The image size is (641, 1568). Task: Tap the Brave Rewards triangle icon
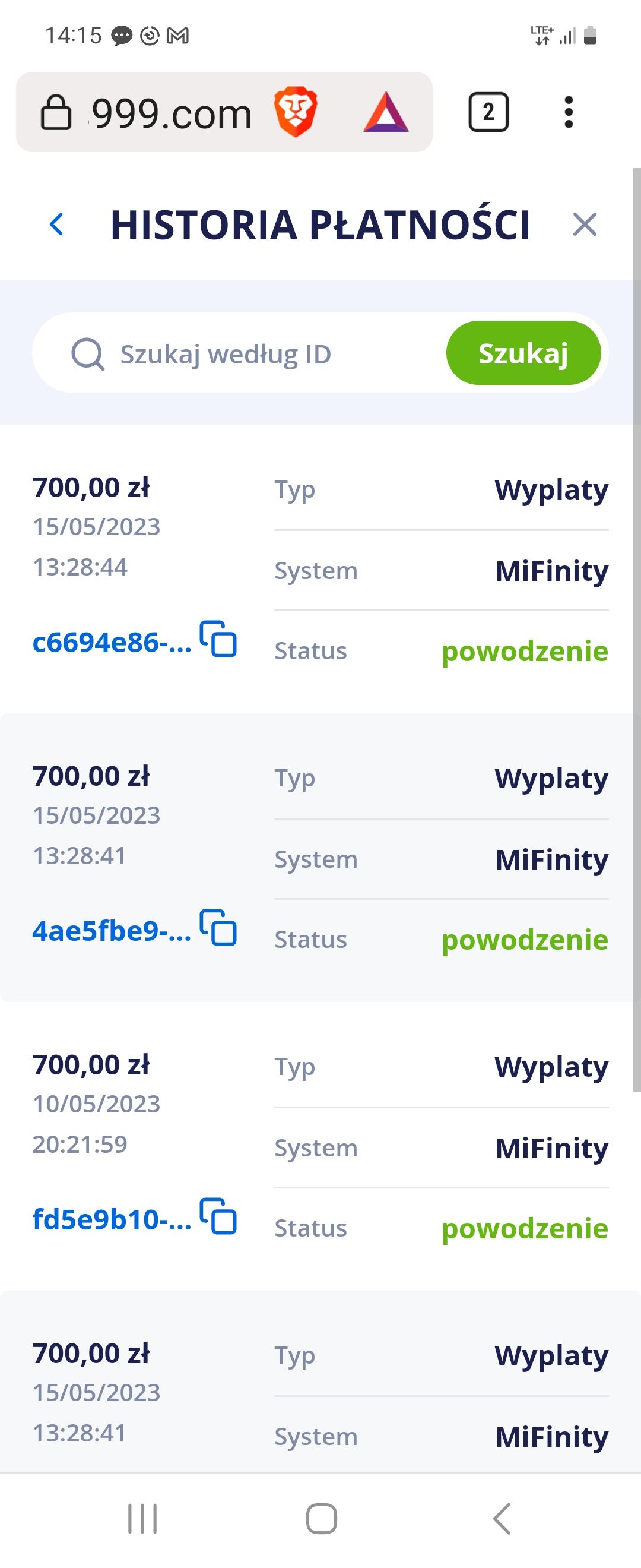[x=386, y=113]
